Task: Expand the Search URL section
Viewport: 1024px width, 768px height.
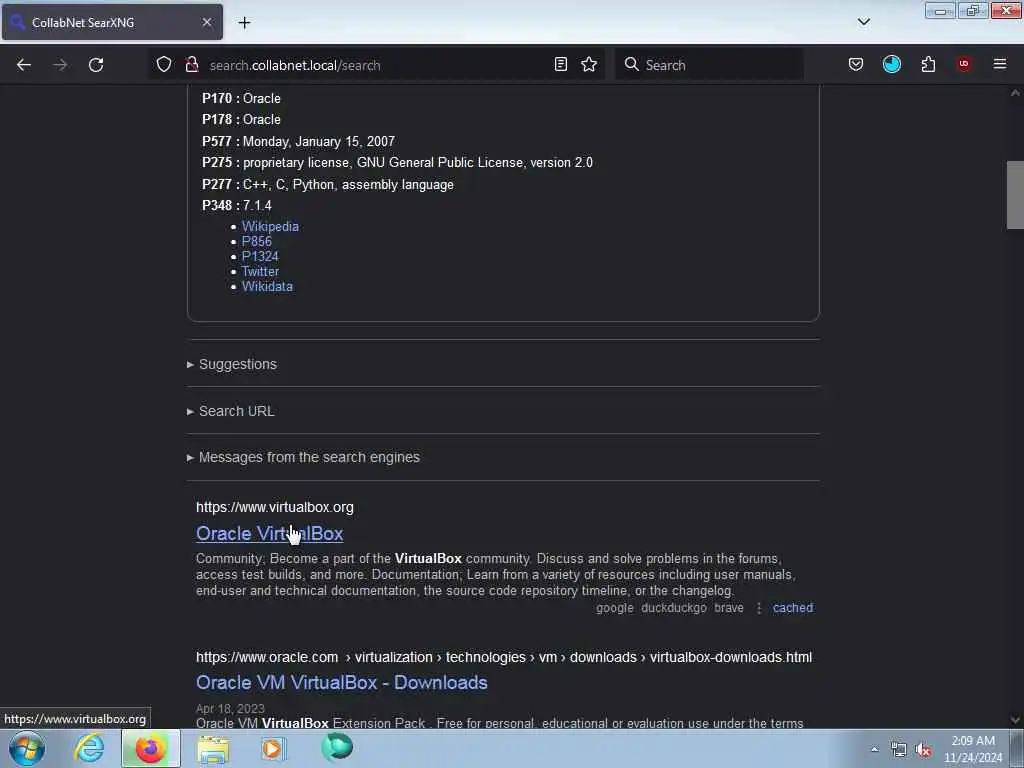Action: 231,411
